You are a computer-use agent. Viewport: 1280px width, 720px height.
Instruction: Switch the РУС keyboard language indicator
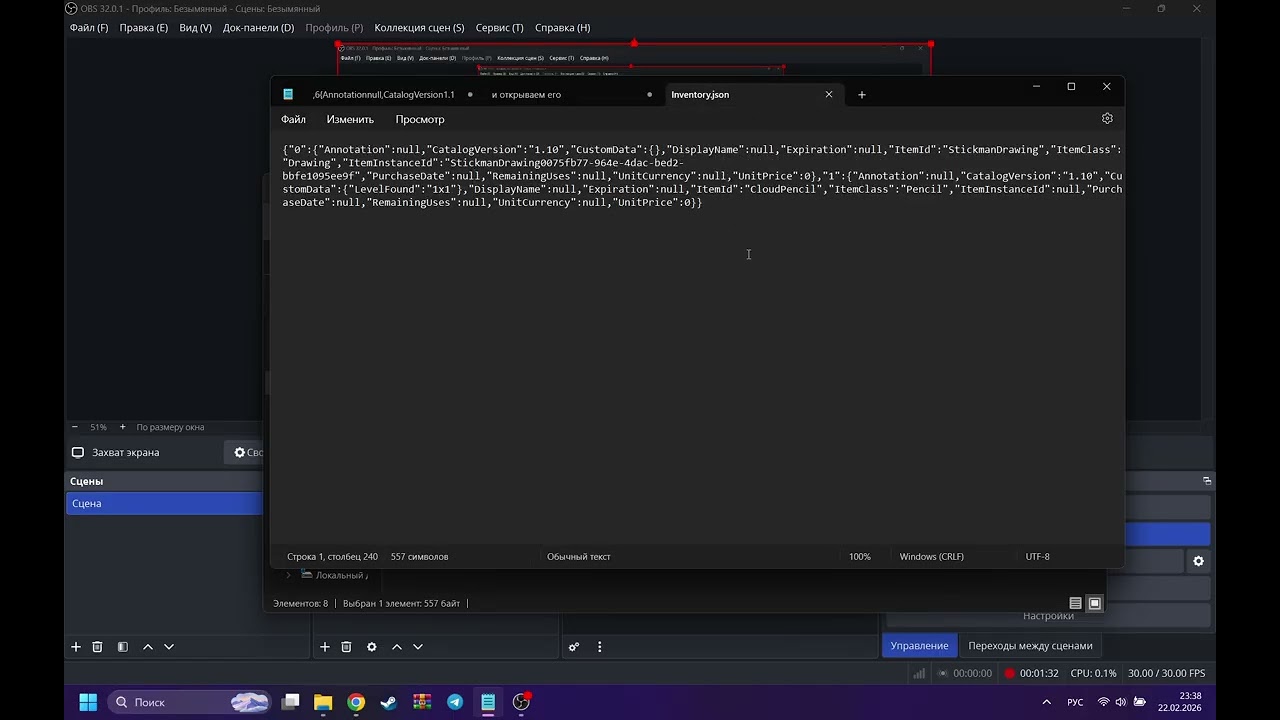[x=1075, y=702]
